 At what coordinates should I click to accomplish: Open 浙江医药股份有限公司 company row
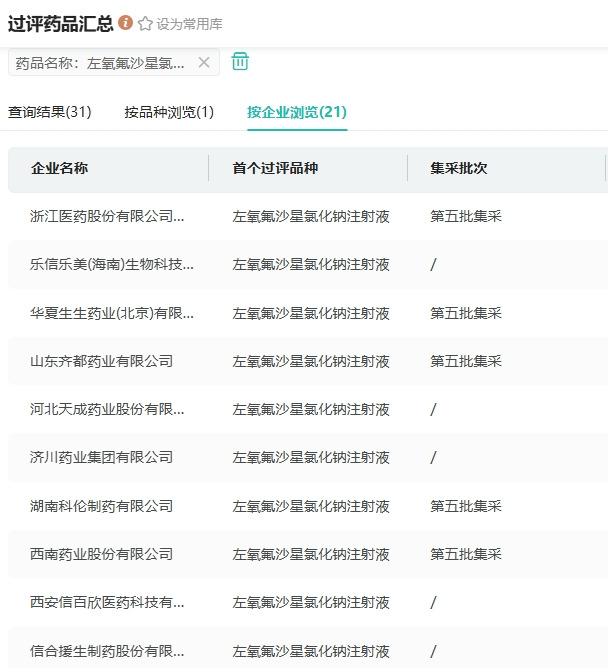(x=108, y=216)
